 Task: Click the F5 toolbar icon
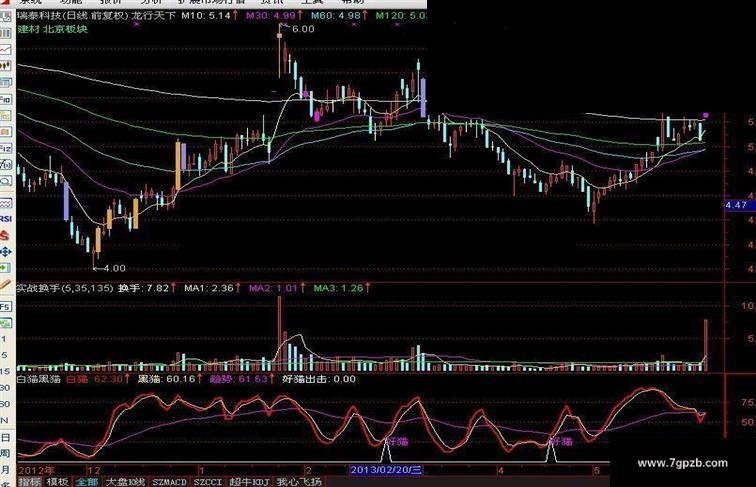pyautogui.click(x=6, y=307)
